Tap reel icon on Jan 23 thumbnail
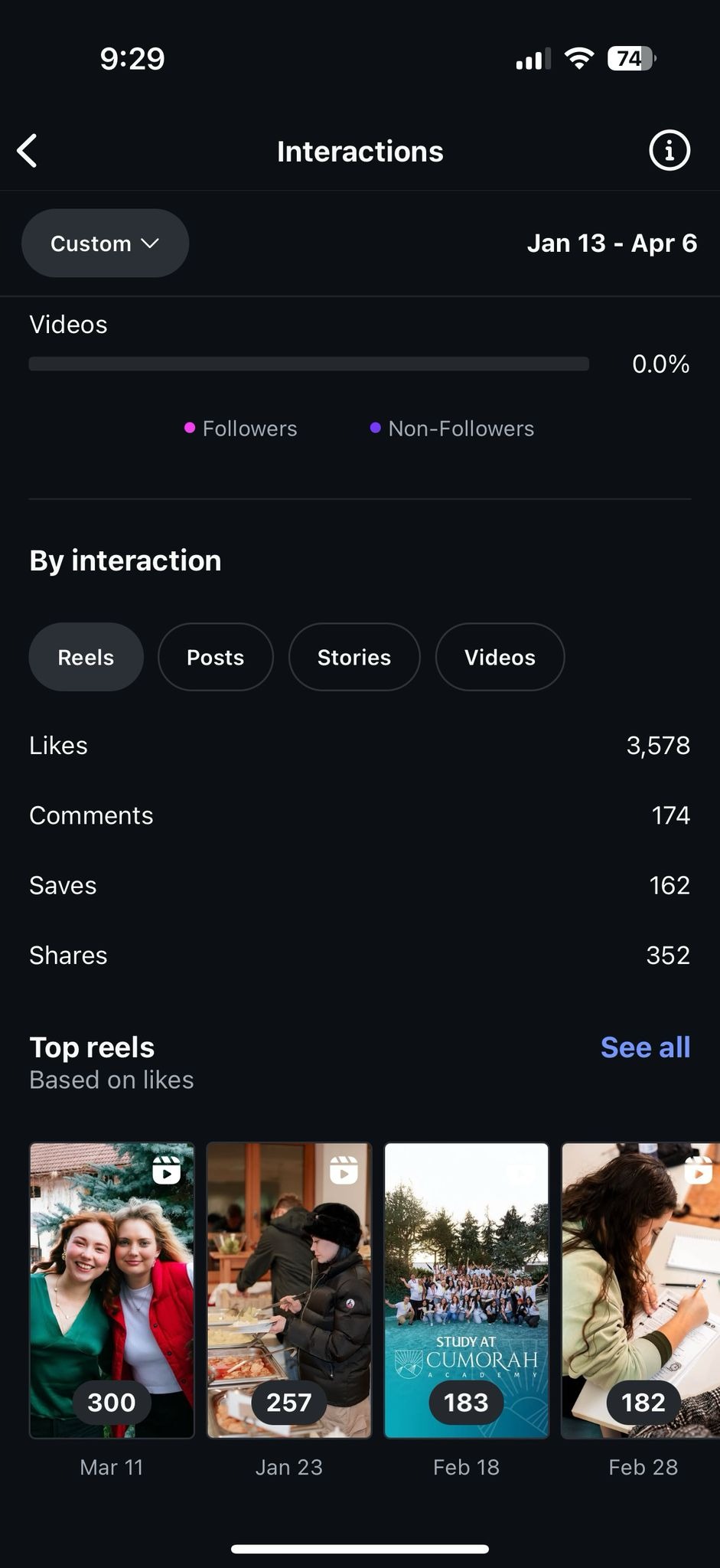 point(344,1171)
